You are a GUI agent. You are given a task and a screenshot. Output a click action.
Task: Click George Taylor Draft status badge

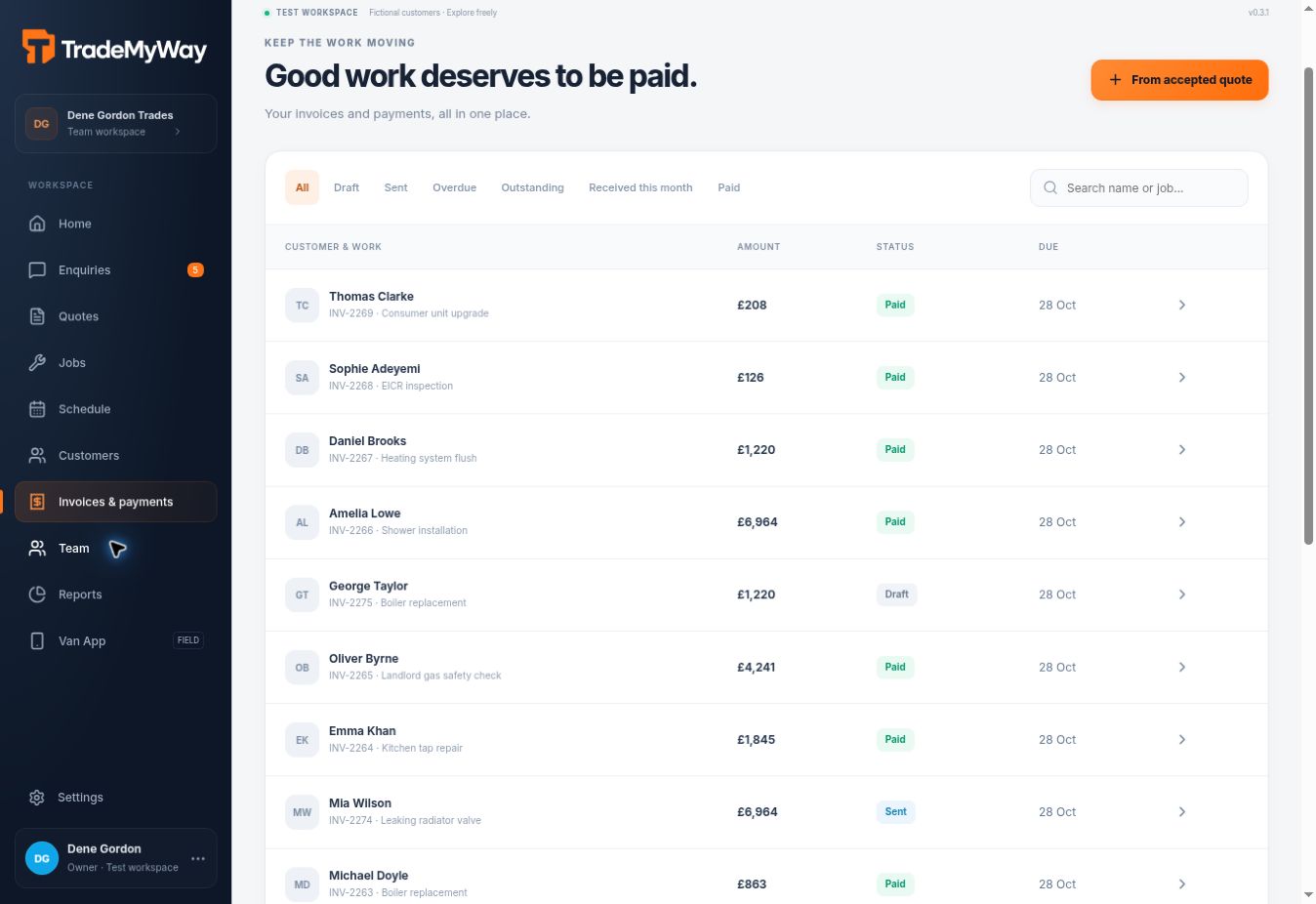[x=896, y=595]
